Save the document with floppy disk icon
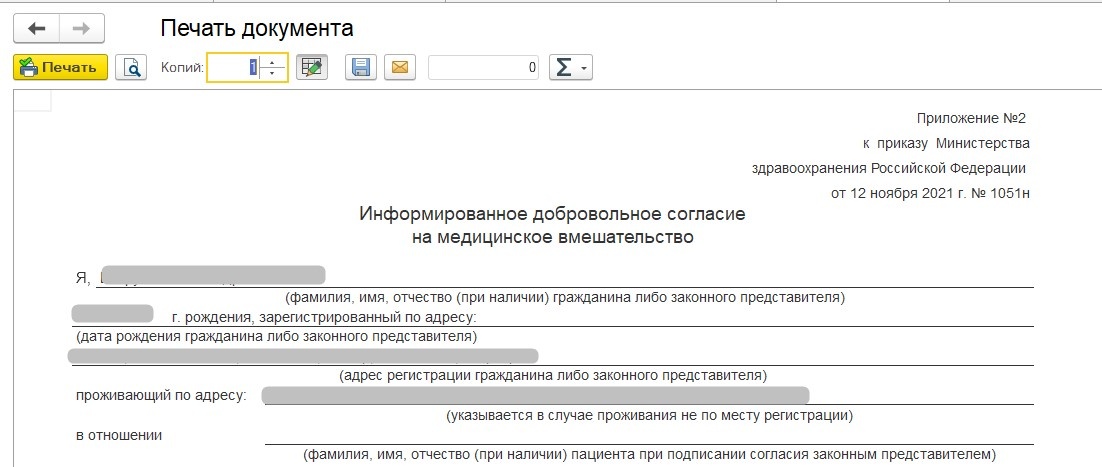Screen dimensions: 1102x467 click(361, 67)
